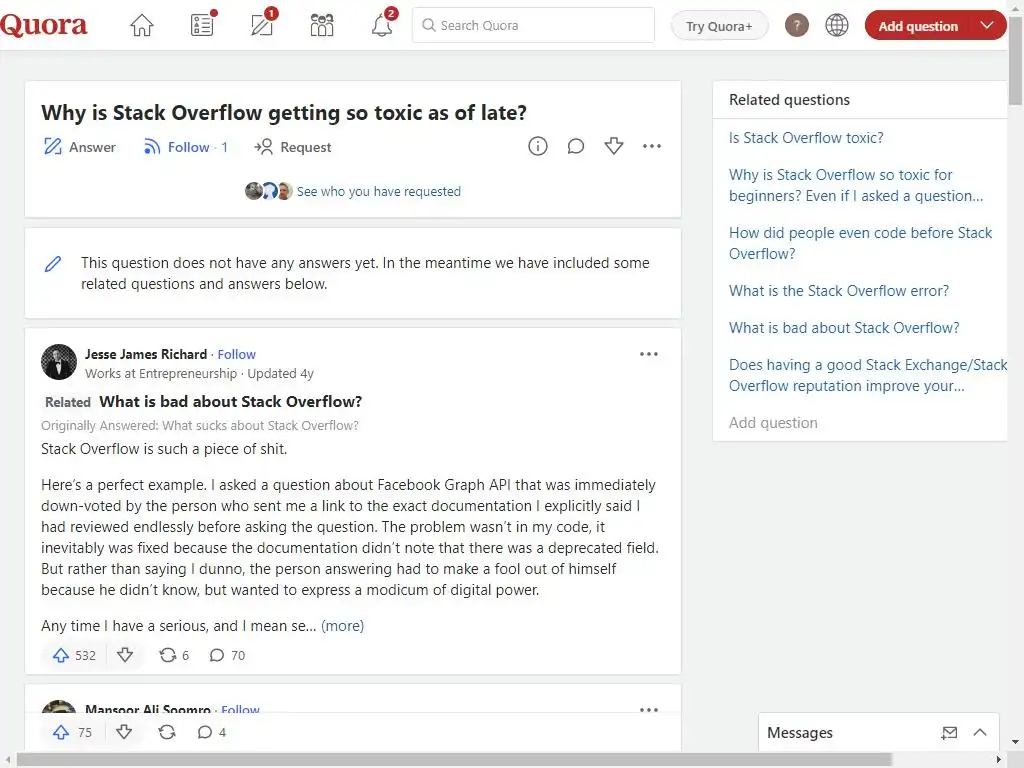Open the 70 comments on Jesse's answer
This screenshot has height=768, width=1024.
pos(227,655)
